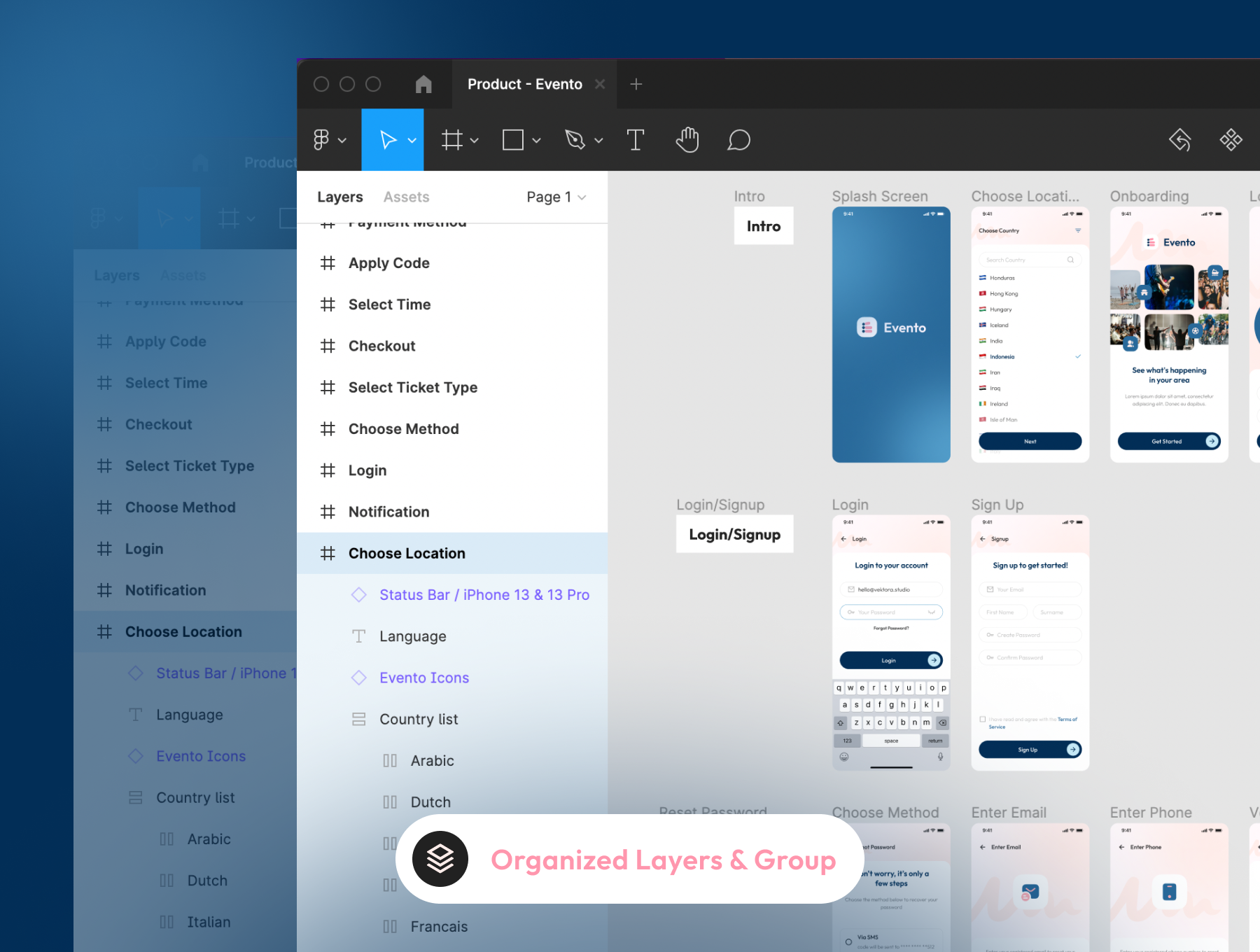Click the components icon at toolbar right
1260x952 pixels.
click(x=1231, y=140)
